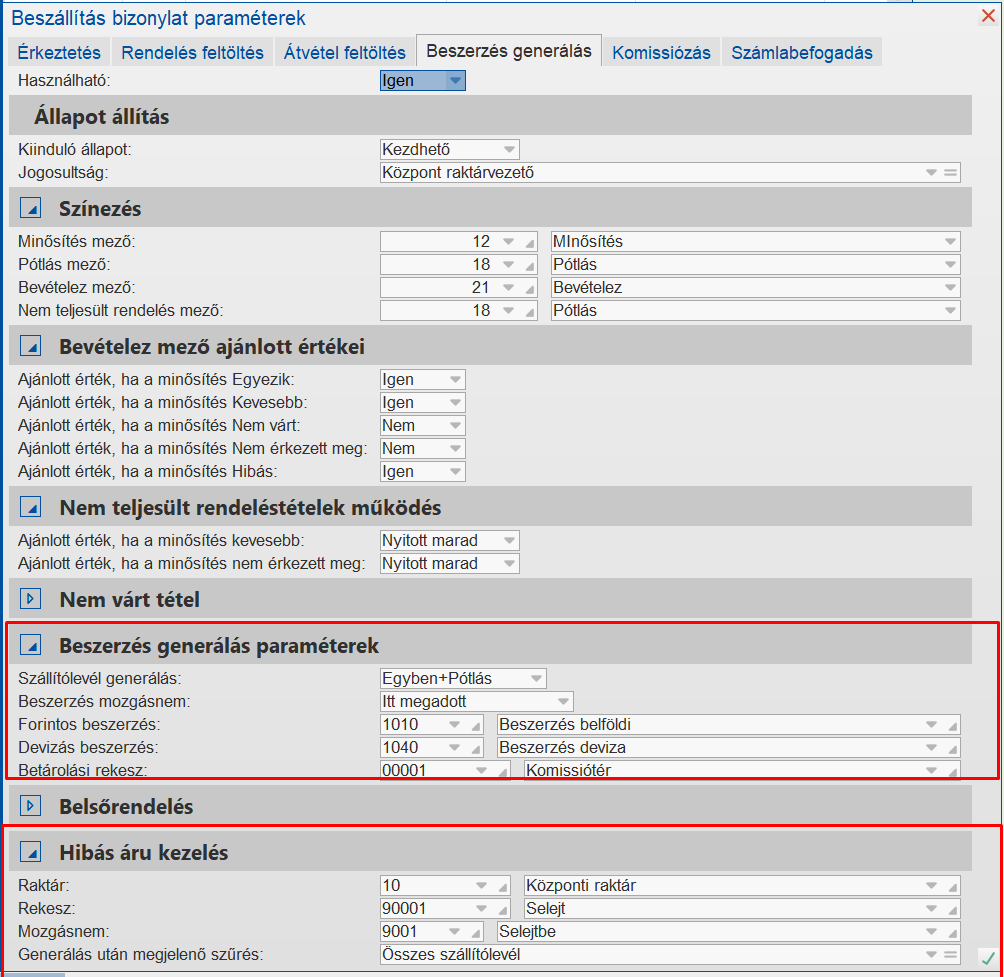Open Bevételez mező name dropdown
Image resolution: width=1004 pixels, height=977 pixels.
(x=950, y=288)
